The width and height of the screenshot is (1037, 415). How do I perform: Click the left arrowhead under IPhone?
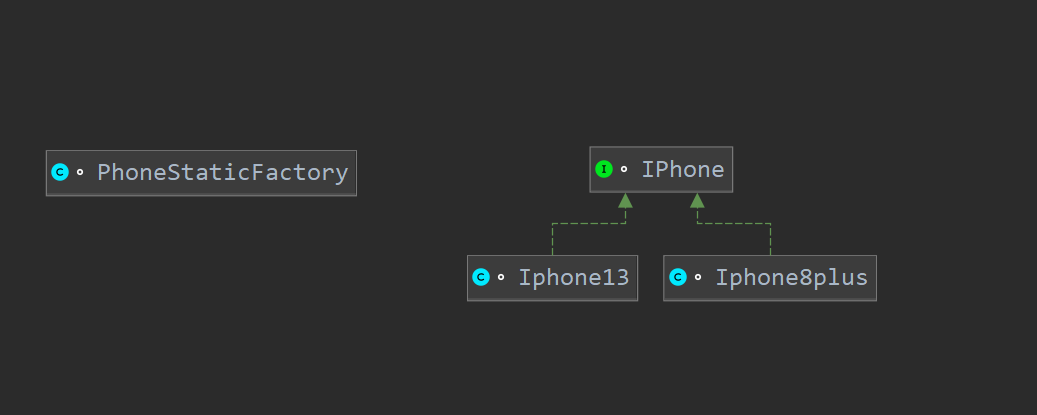(x=625, y=200)
